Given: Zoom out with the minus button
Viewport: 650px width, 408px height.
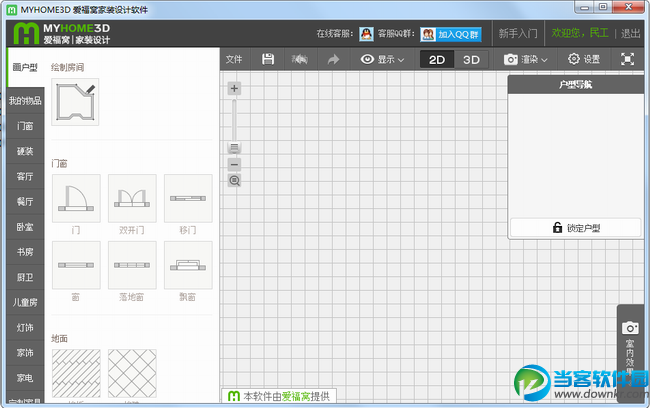Looking at the screenshot, I should pyautogui.click(x=234, y=165).
